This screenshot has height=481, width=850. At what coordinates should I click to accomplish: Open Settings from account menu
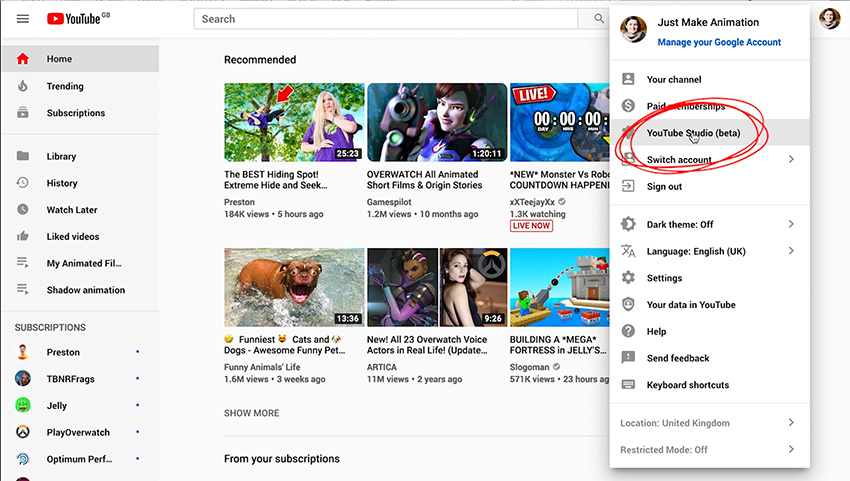coord(710,278)
